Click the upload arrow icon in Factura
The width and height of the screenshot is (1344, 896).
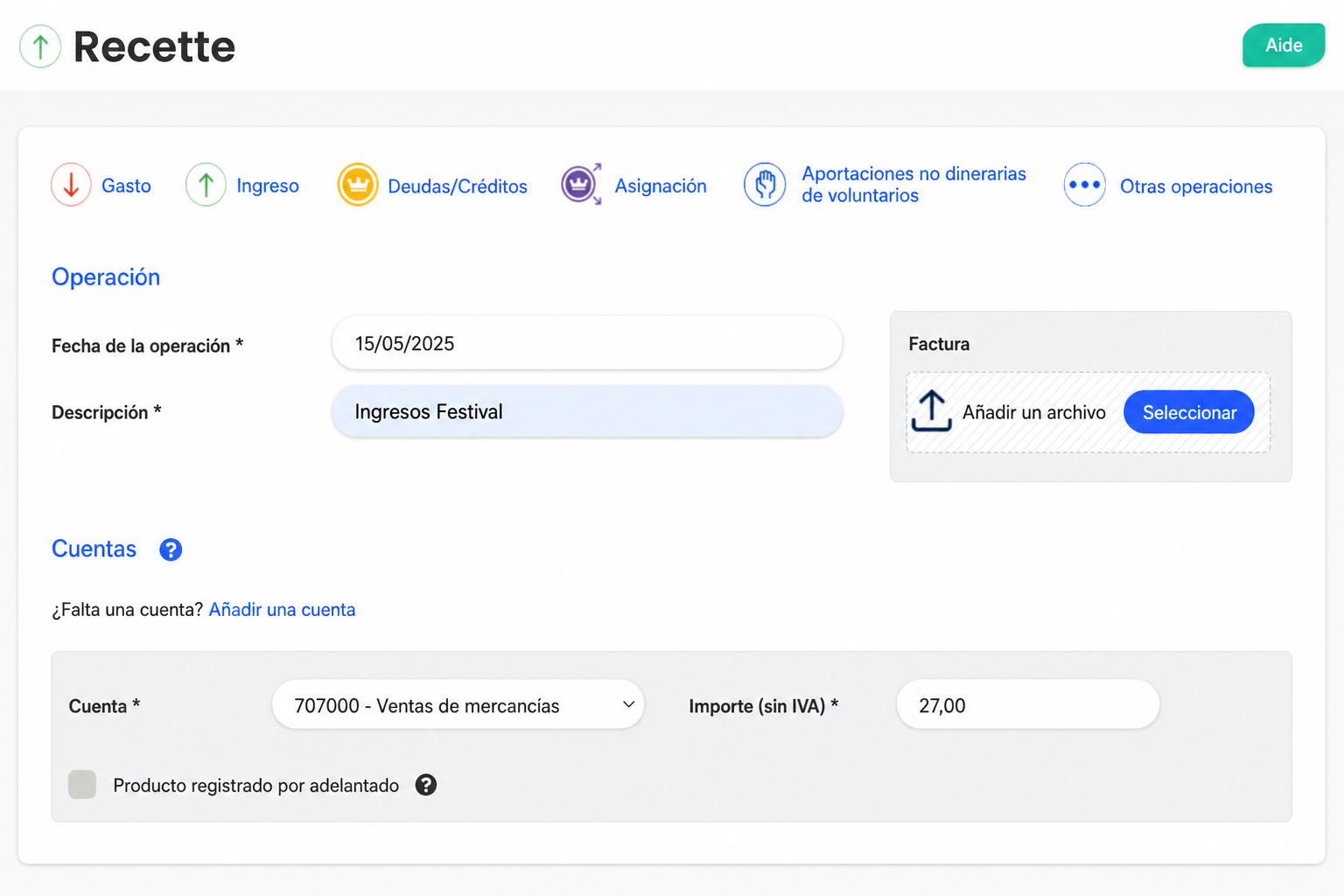tap(932, 411)
